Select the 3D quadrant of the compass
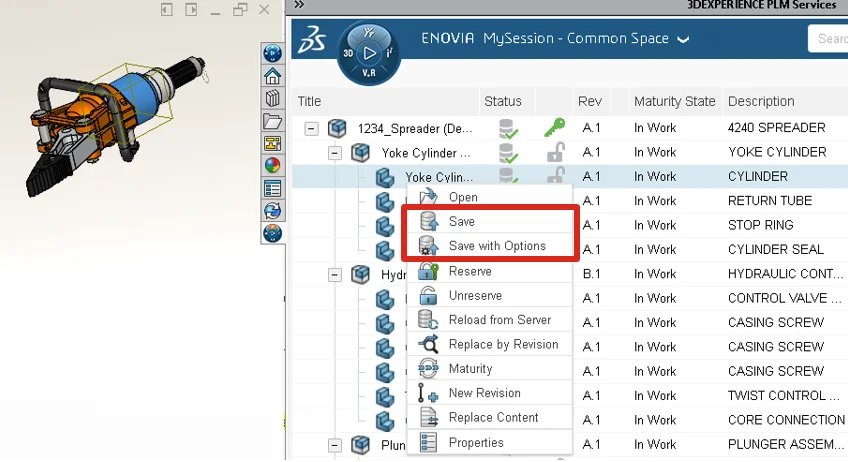Viewport: 848px width, 462px height. 348,53
